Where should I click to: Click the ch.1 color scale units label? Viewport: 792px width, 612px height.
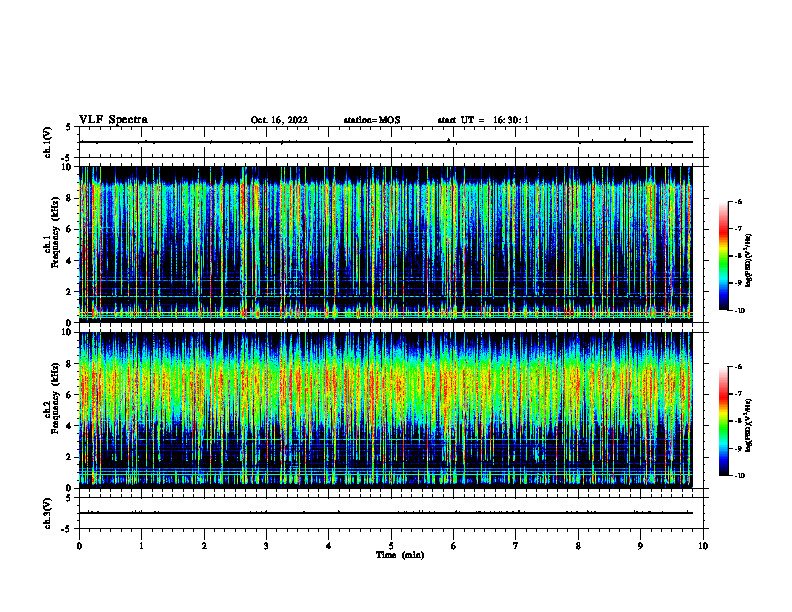click(749, 261)
